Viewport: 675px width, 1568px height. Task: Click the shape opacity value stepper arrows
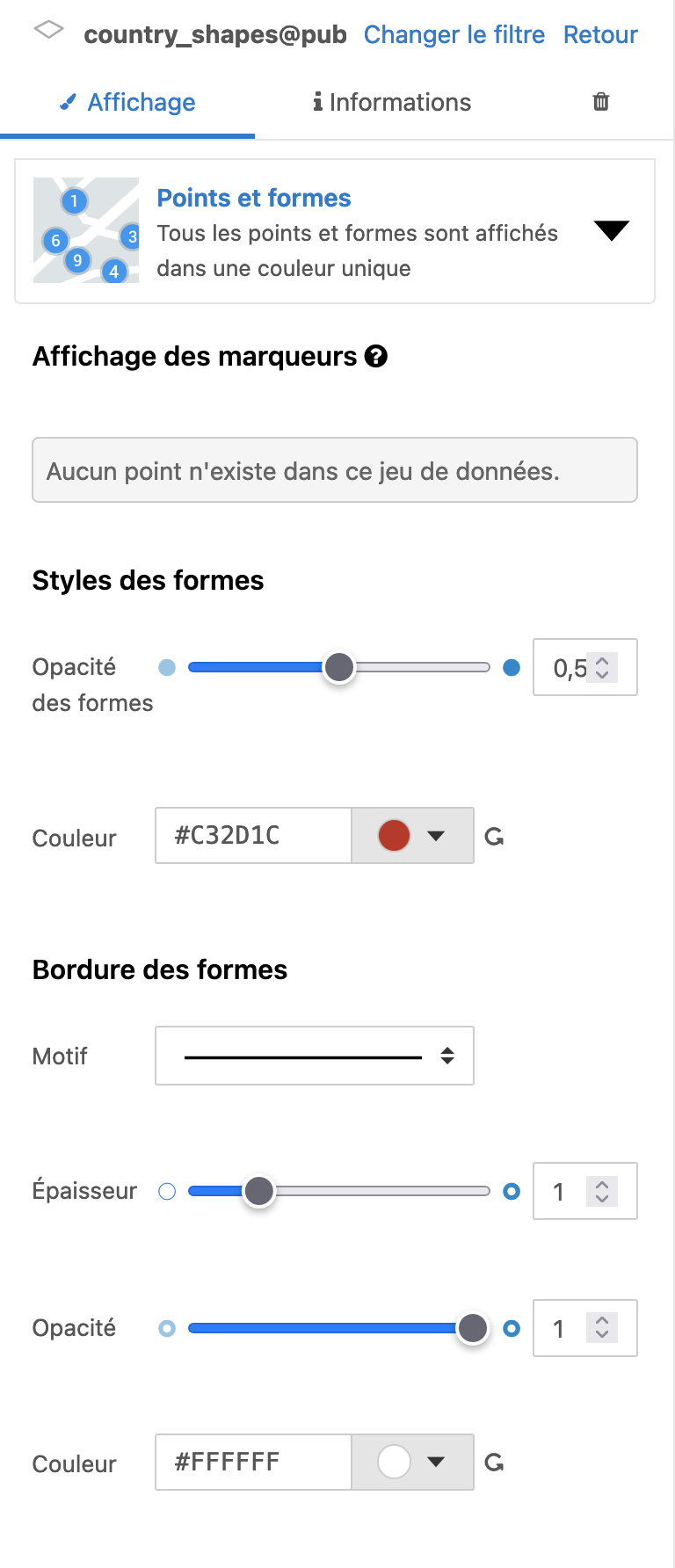[x=603, y=668]
